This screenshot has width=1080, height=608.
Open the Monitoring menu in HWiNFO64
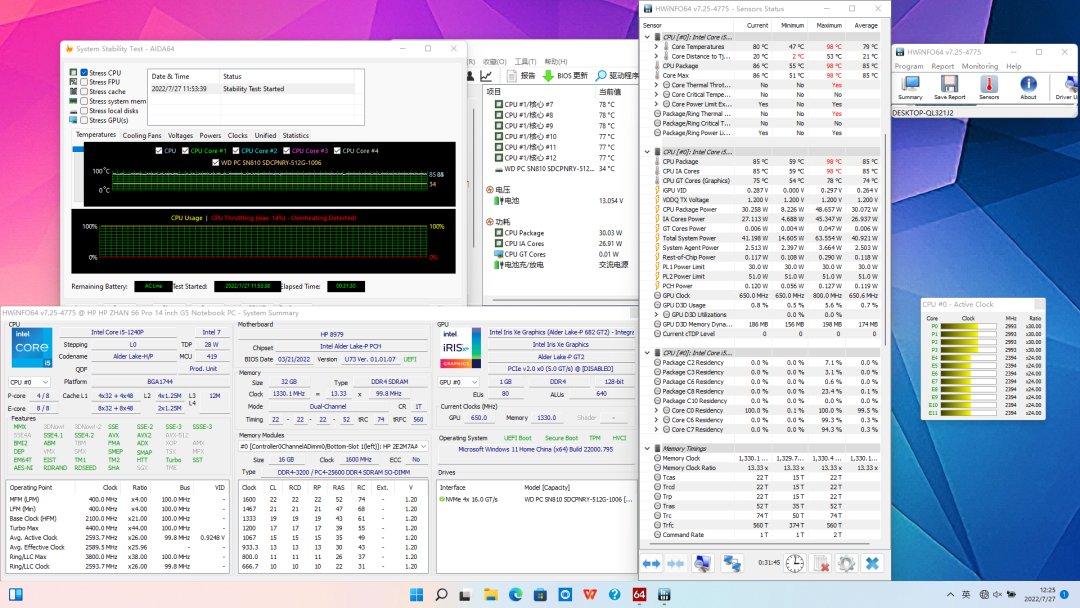[979, 66]
